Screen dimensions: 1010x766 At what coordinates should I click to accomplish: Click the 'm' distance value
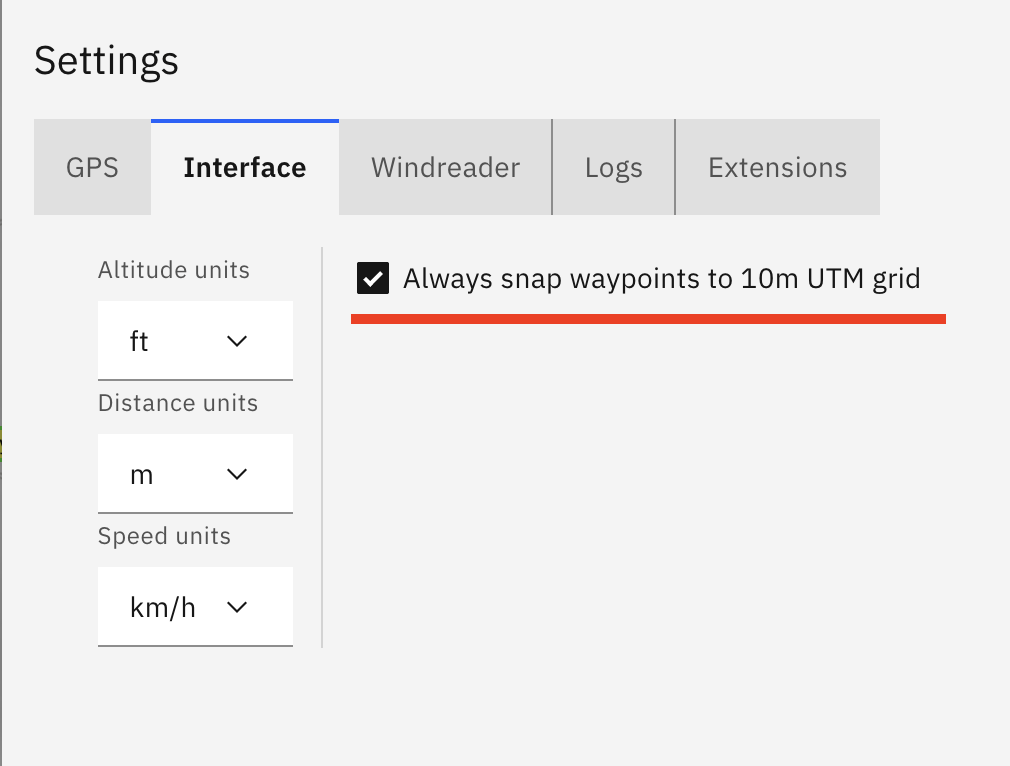[x=141, y=474]
